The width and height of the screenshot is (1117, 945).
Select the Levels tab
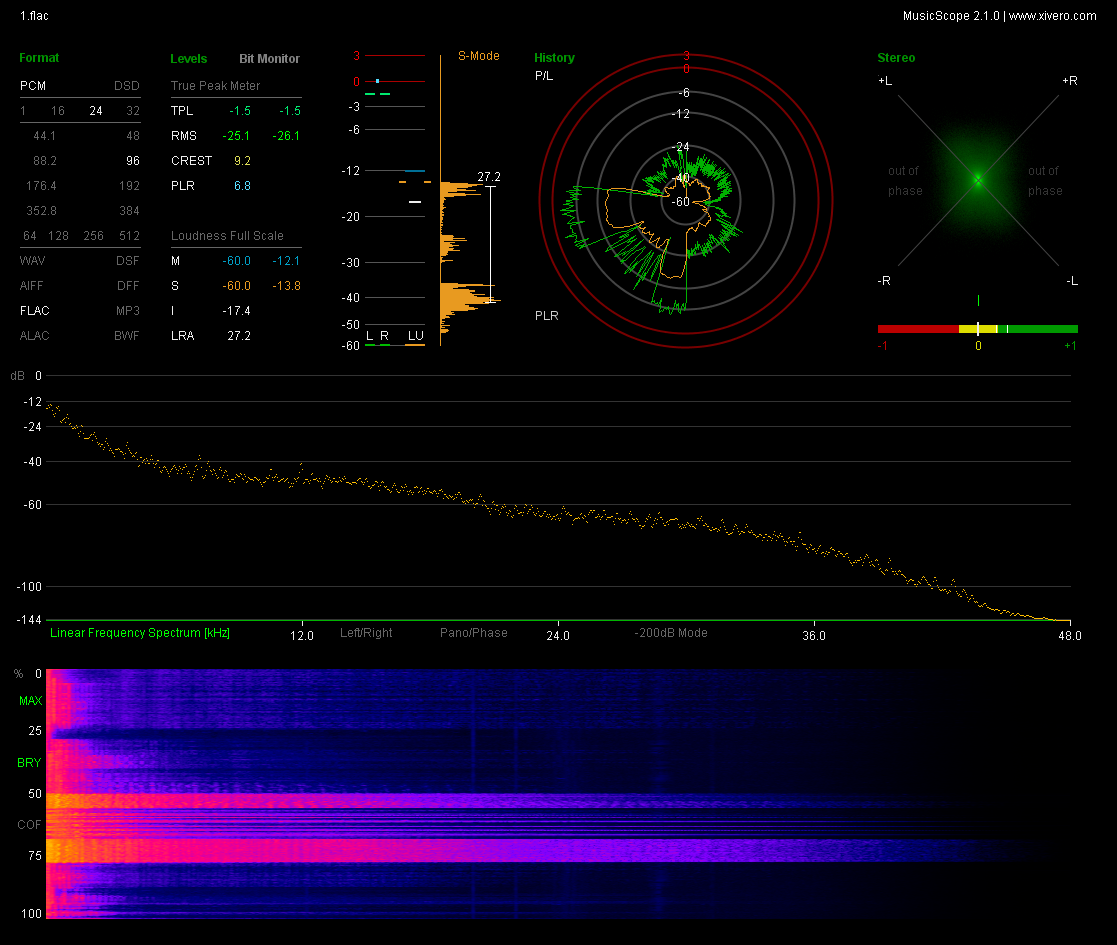pyautogui.click(x=189, y=59)
